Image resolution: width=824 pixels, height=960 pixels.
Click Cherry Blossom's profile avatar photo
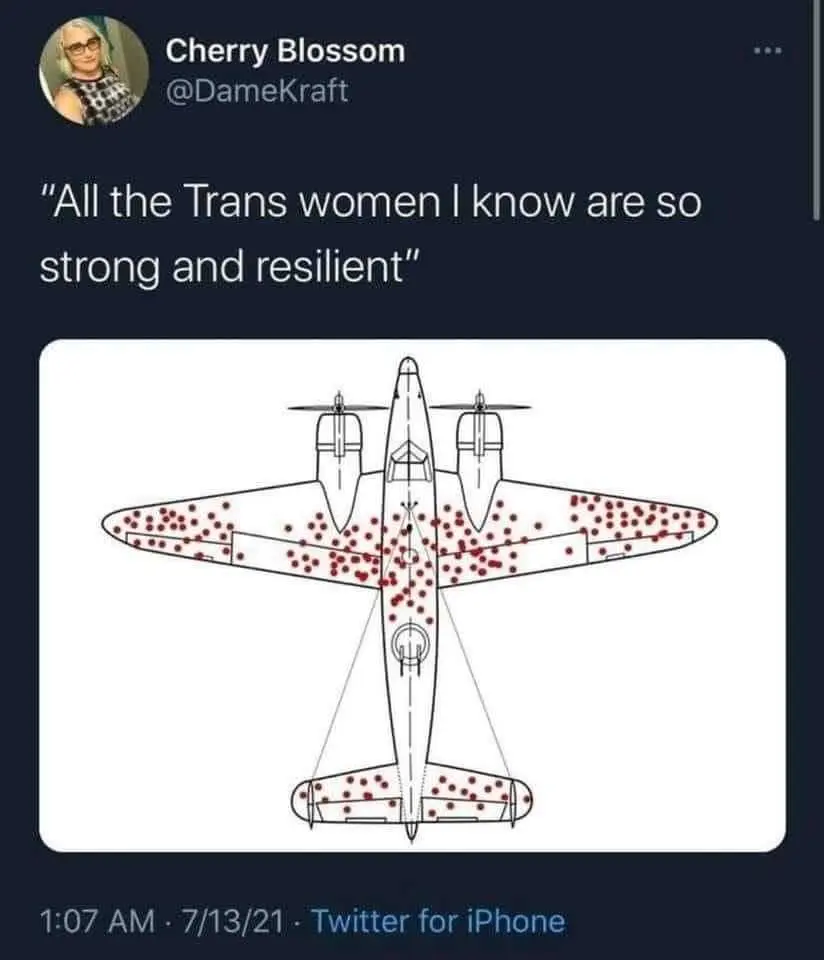point(94,72)
